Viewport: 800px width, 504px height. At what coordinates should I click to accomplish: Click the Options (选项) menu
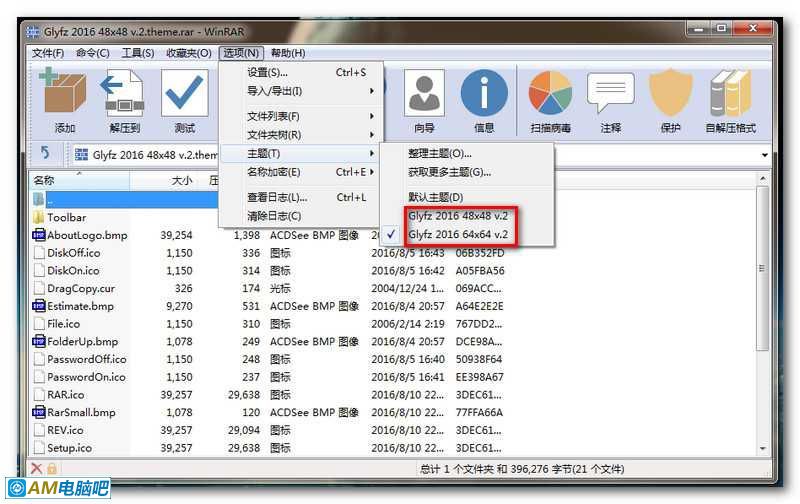point(241,53)
